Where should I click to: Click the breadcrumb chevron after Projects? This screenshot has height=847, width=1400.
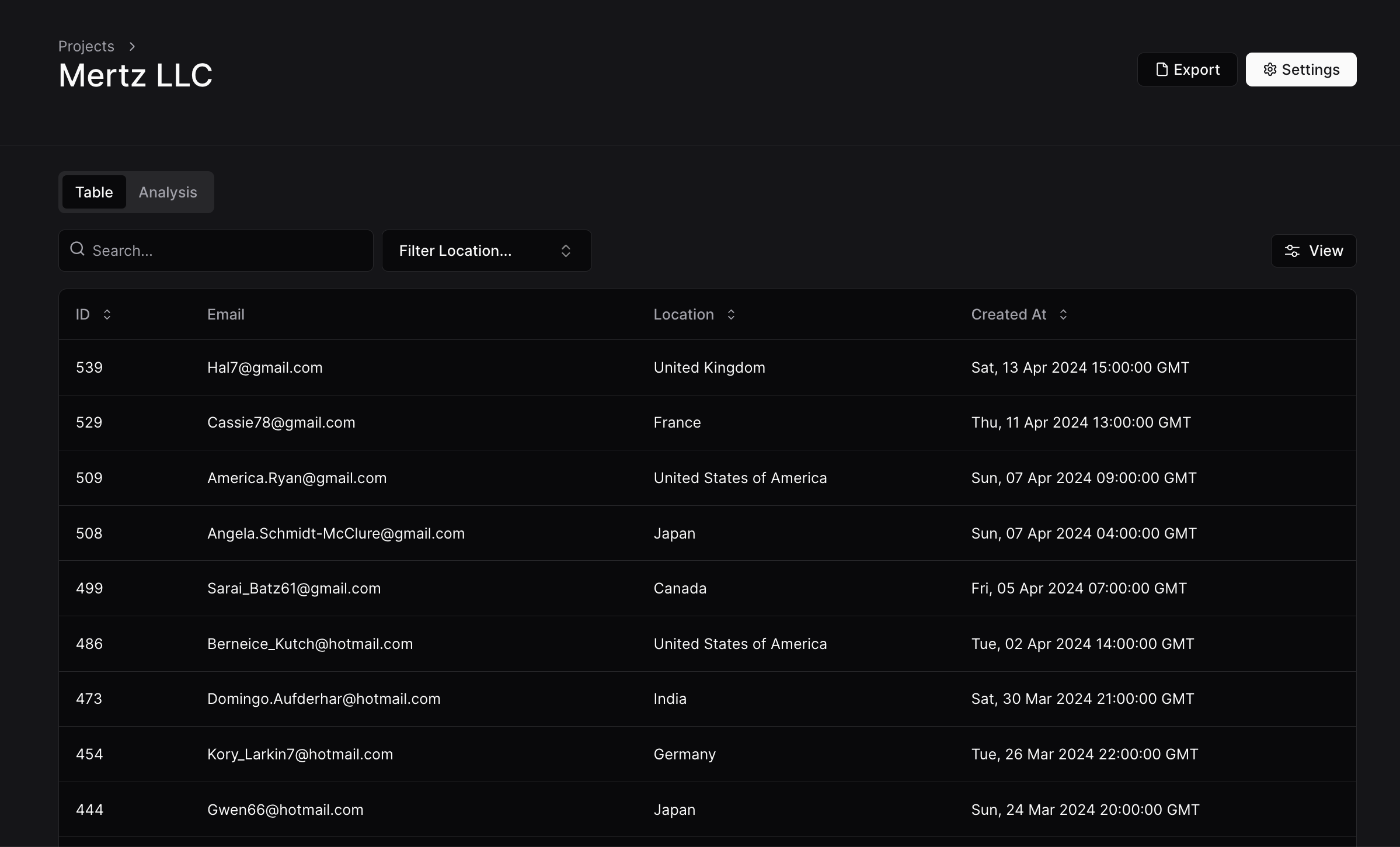point(132,46)
